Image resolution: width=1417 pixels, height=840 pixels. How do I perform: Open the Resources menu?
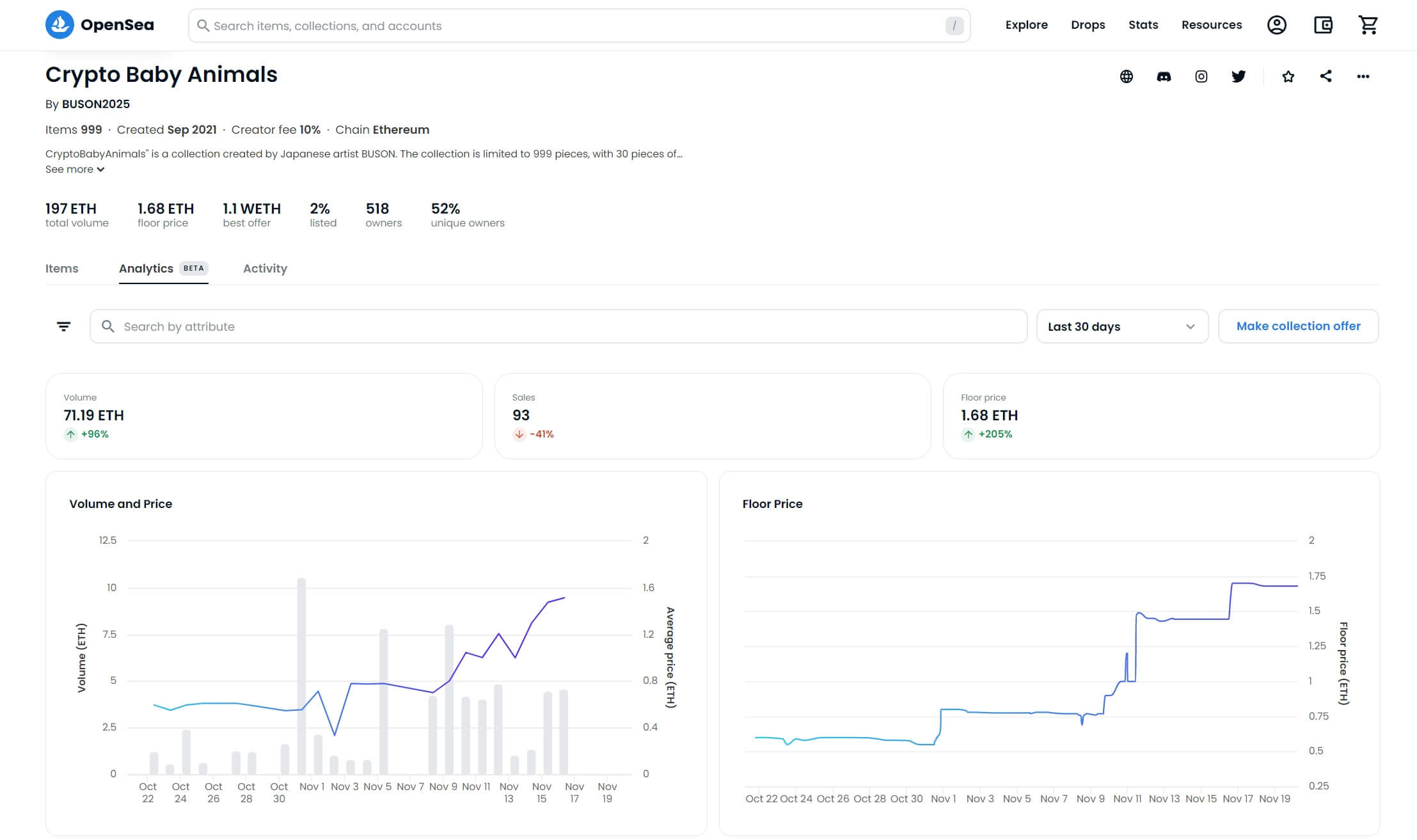pyautogui.click(x=1212, y=25)
